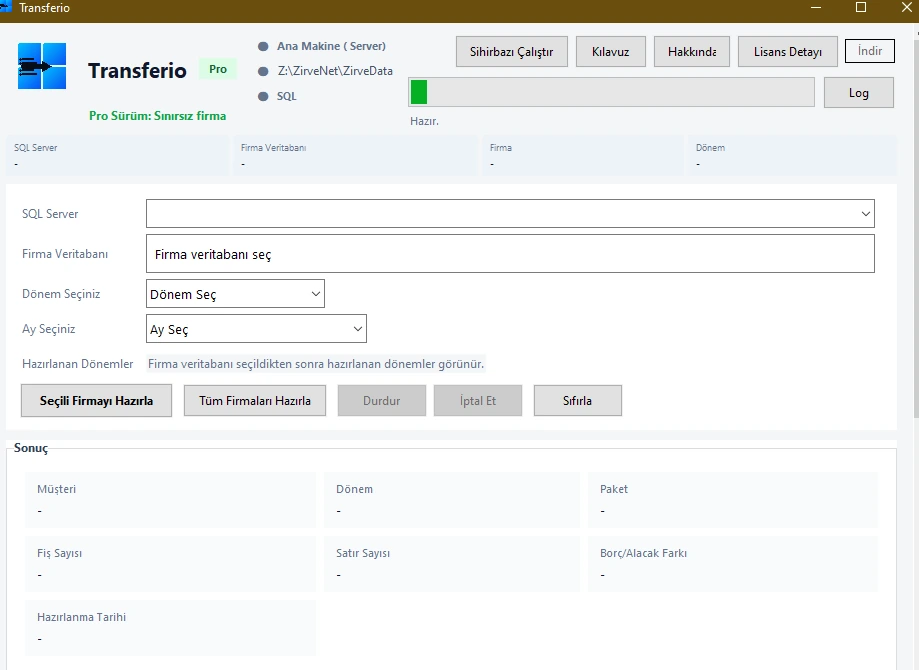This screenshot has height=670, width=919.
Task: Click the Paket result card
Action: [733, 500]
